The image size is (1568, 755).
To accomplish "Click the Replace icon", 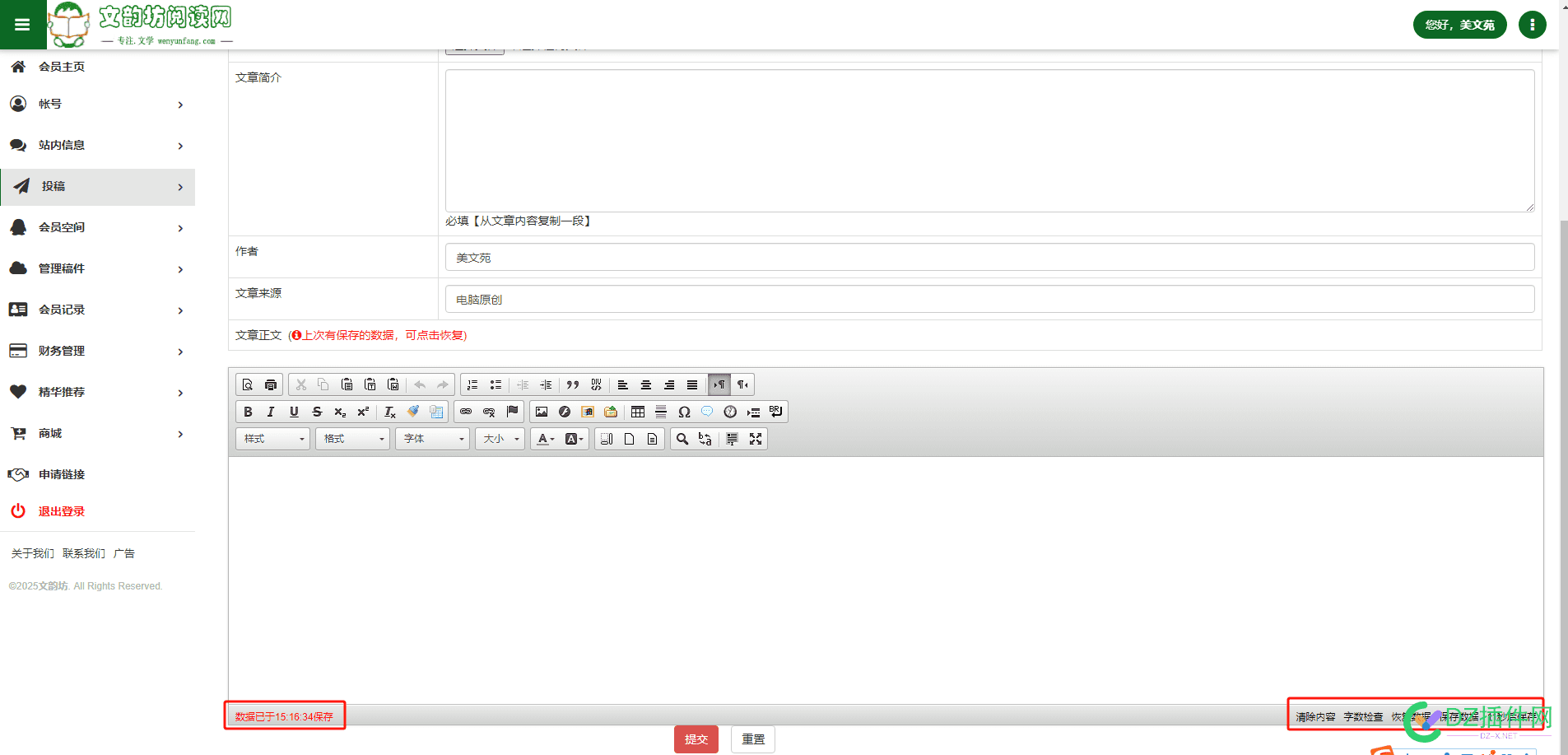I will tap(705, 439).
